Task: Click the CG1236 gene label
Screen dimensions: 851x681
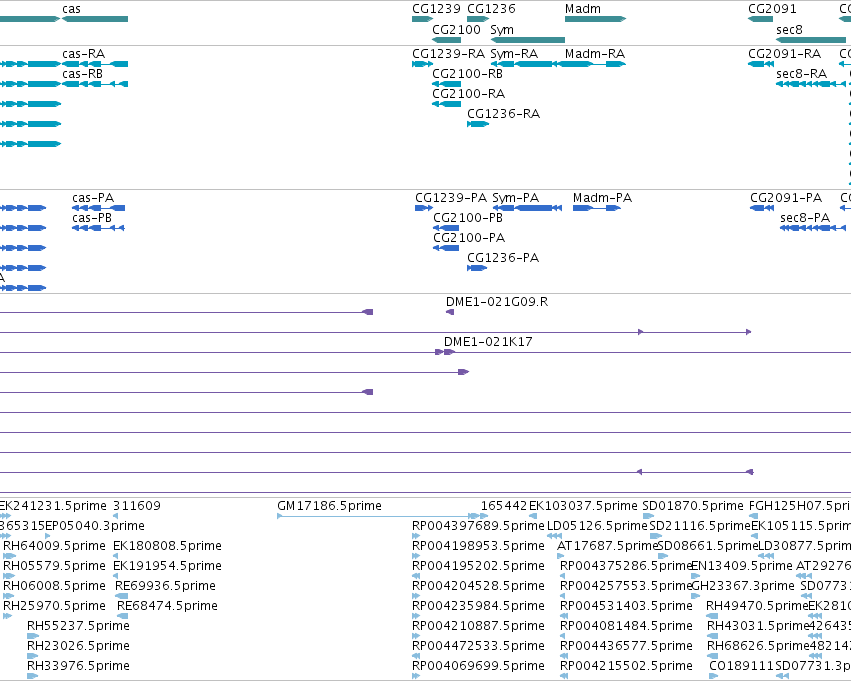Action: [x=491, y=9]
